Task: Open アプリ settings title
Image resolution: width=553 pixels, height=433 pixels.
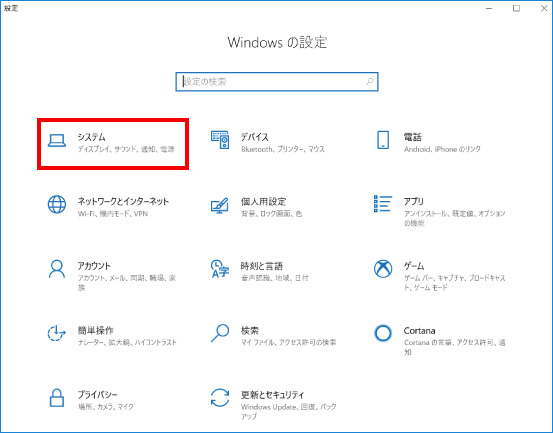Action: click(414, 201)
